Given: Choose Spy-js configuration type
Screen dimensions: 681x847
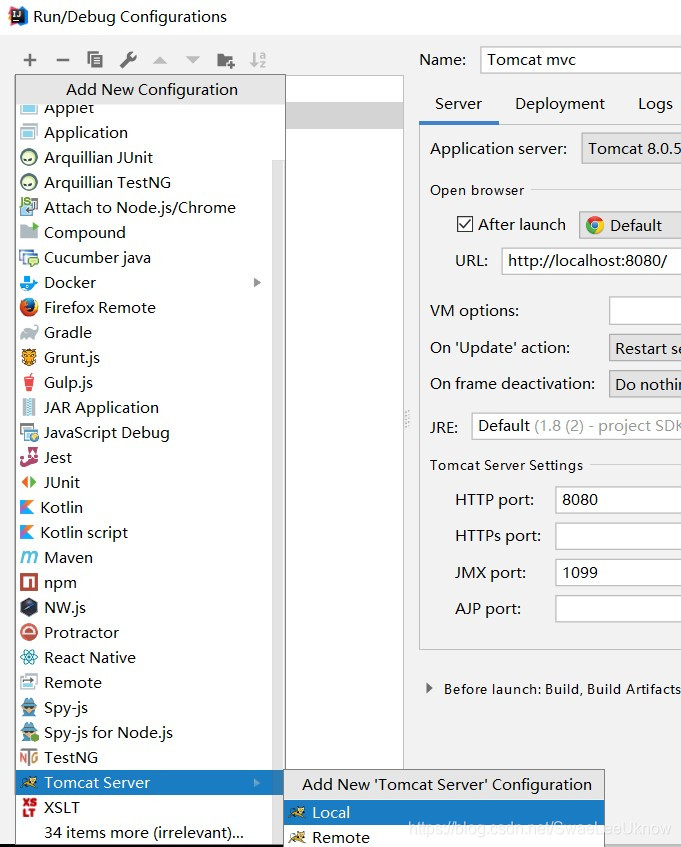Looking at the screenshot, I should coord(145,707).
